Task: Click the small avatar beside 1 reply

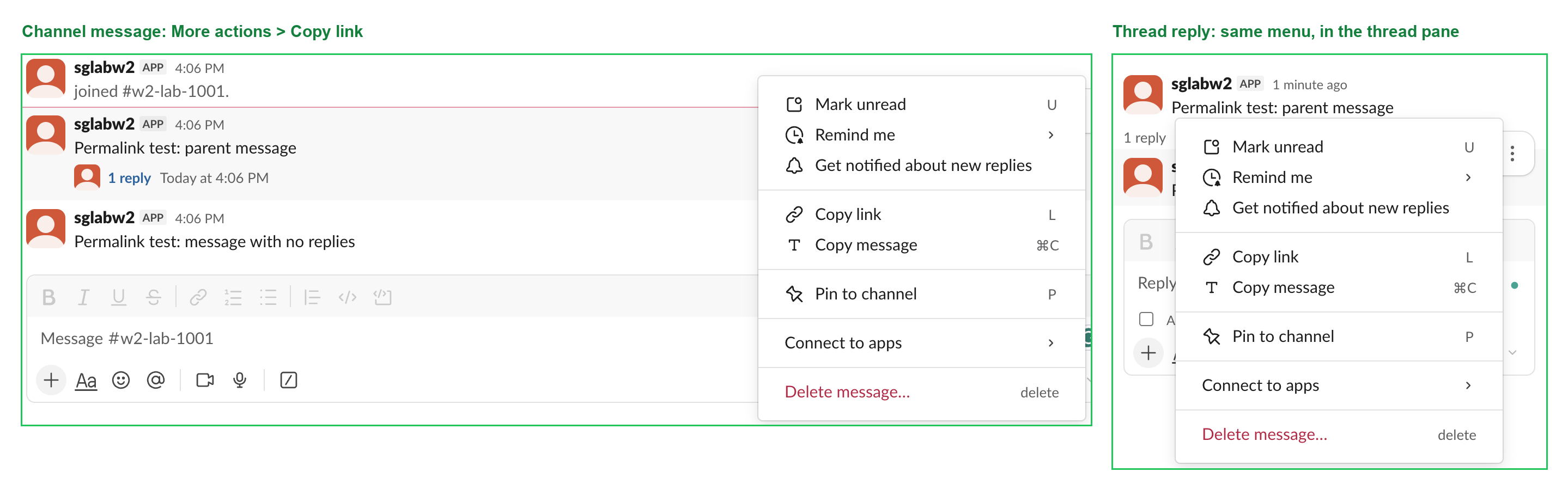Action: point(87,177)
